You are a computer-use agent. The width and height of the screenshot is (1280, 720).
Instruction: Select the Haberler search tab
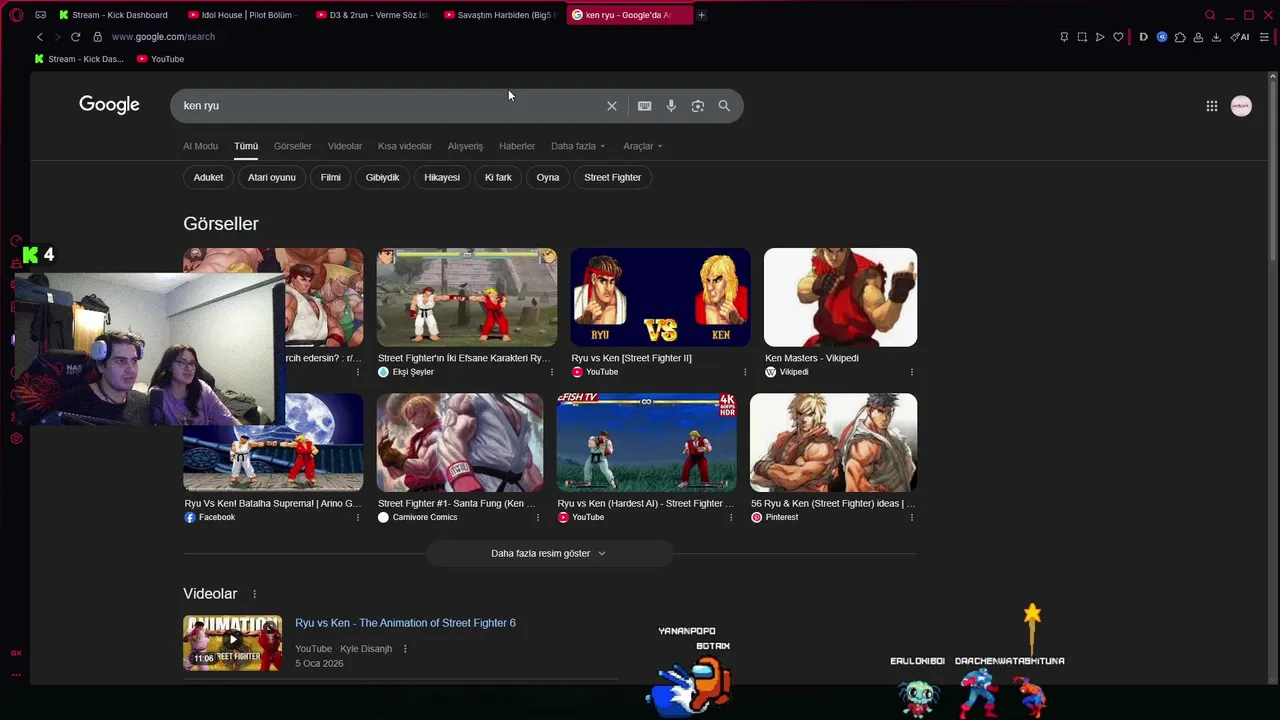(517, 146)
